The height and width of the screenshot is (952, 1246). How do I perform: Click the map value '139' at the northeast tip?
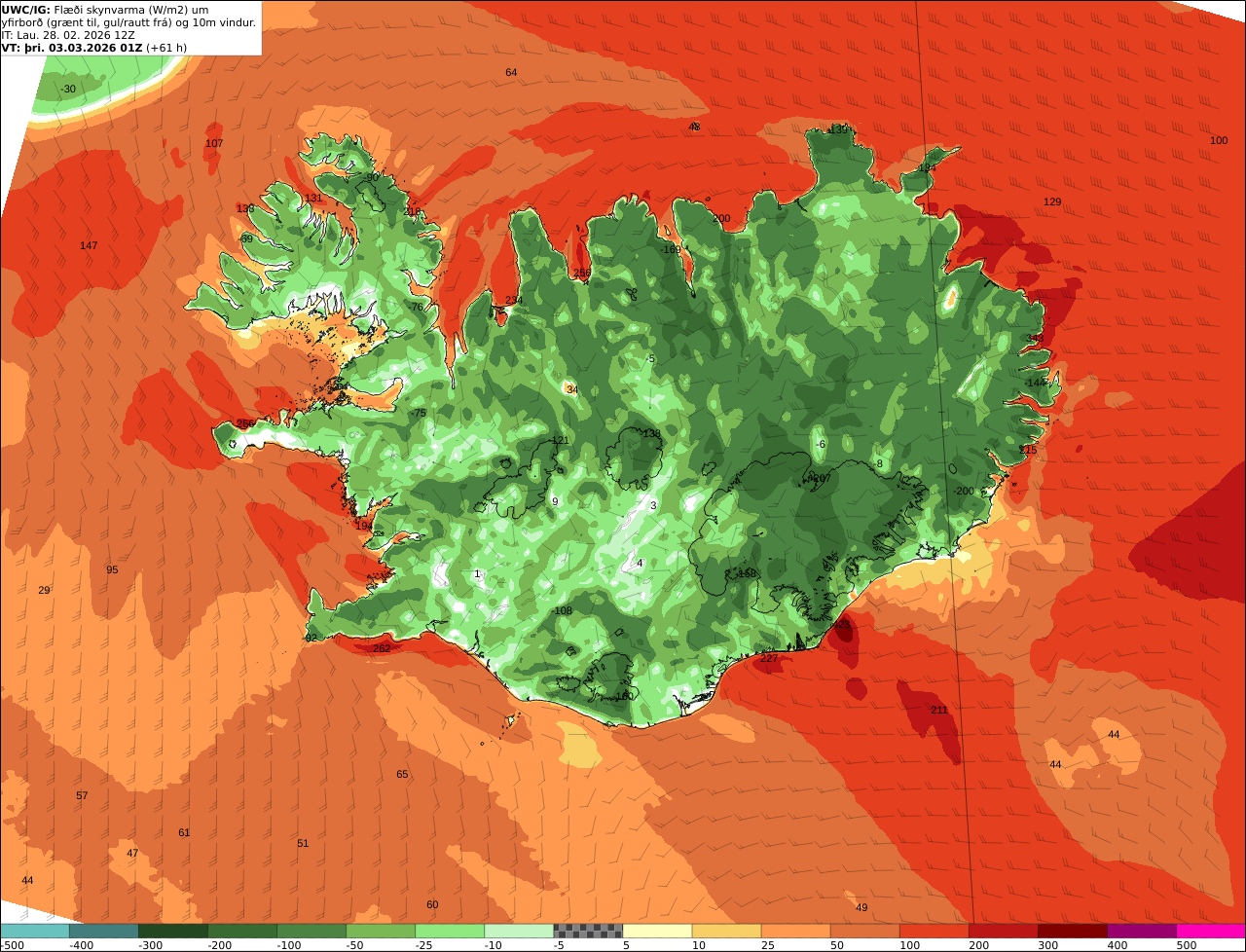838,129
